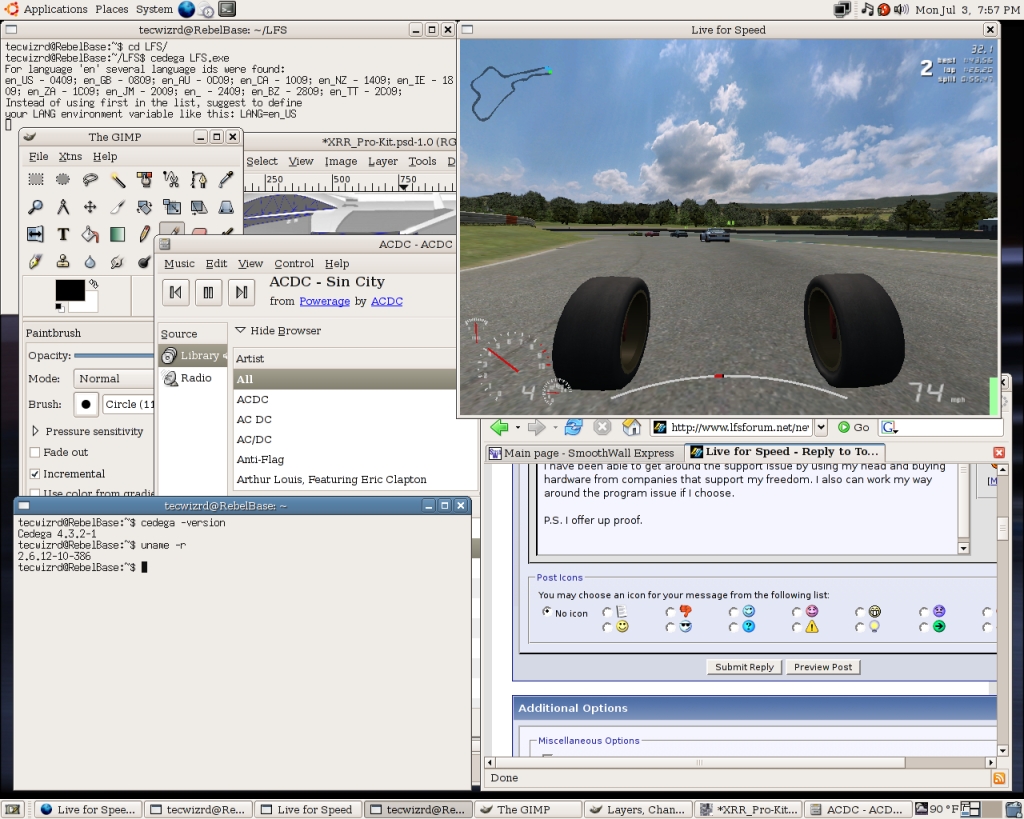Select the Select By Color tool
The width and height of the screenshot is (1024, 819).
pyautogui.click(x=144, y=180)
